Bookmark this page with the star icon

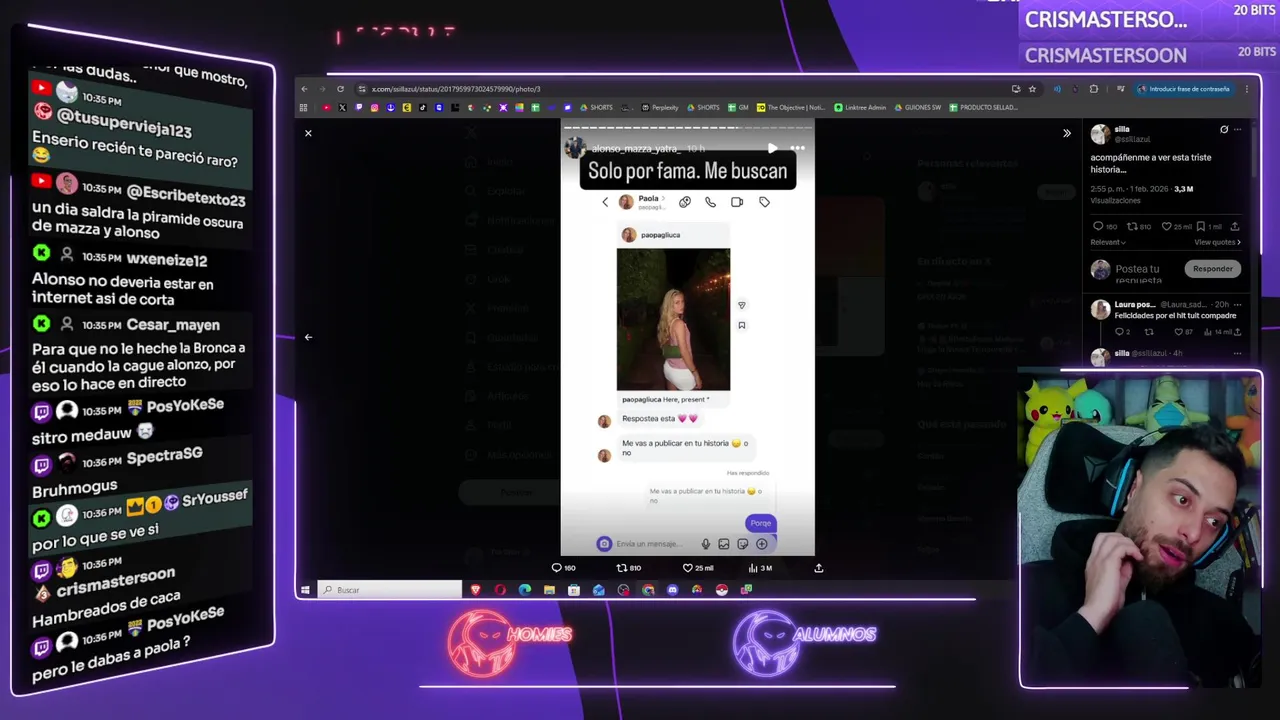click(x=1032, y=89)
